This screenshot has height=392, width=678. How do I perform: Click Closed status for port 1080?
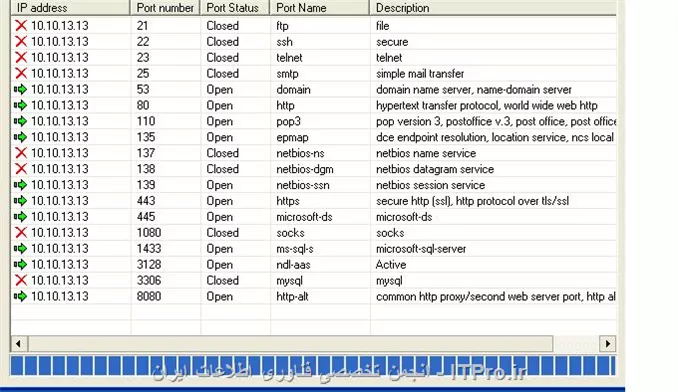222,233
